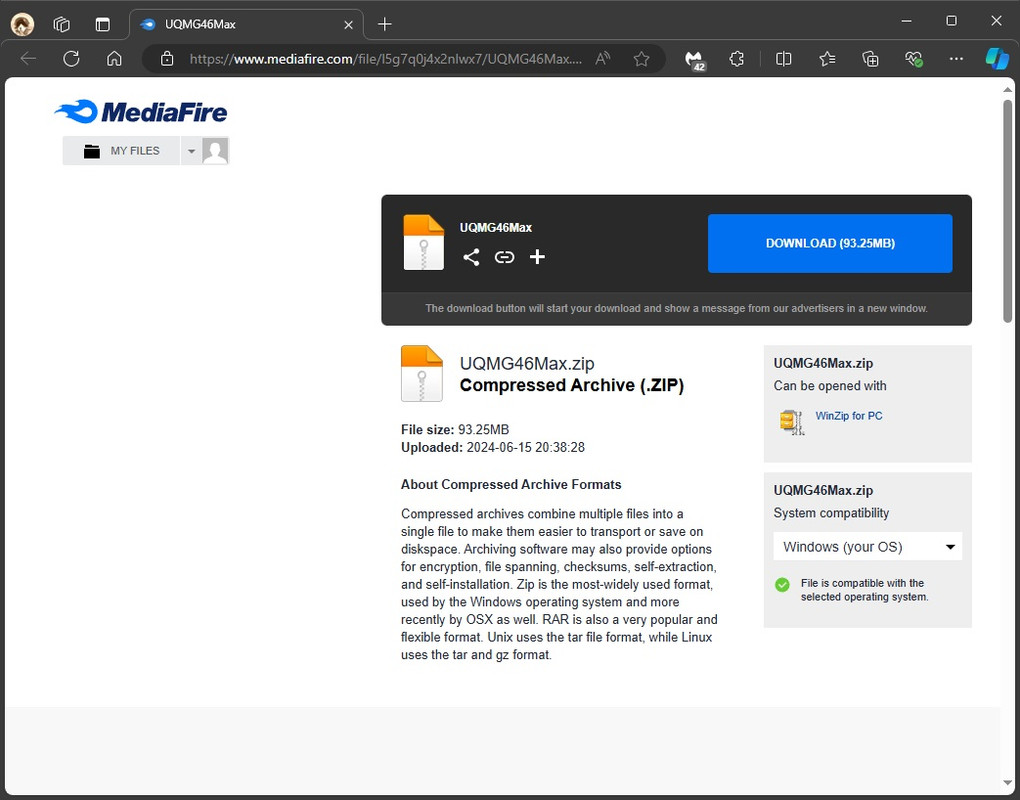Click the Can be opened with label

829,386
